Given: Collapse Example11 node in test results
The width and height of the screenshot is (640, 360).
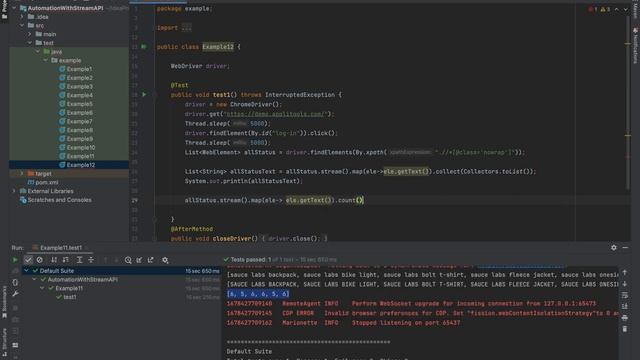Looking at the screenshot, I should click(42, 288).
